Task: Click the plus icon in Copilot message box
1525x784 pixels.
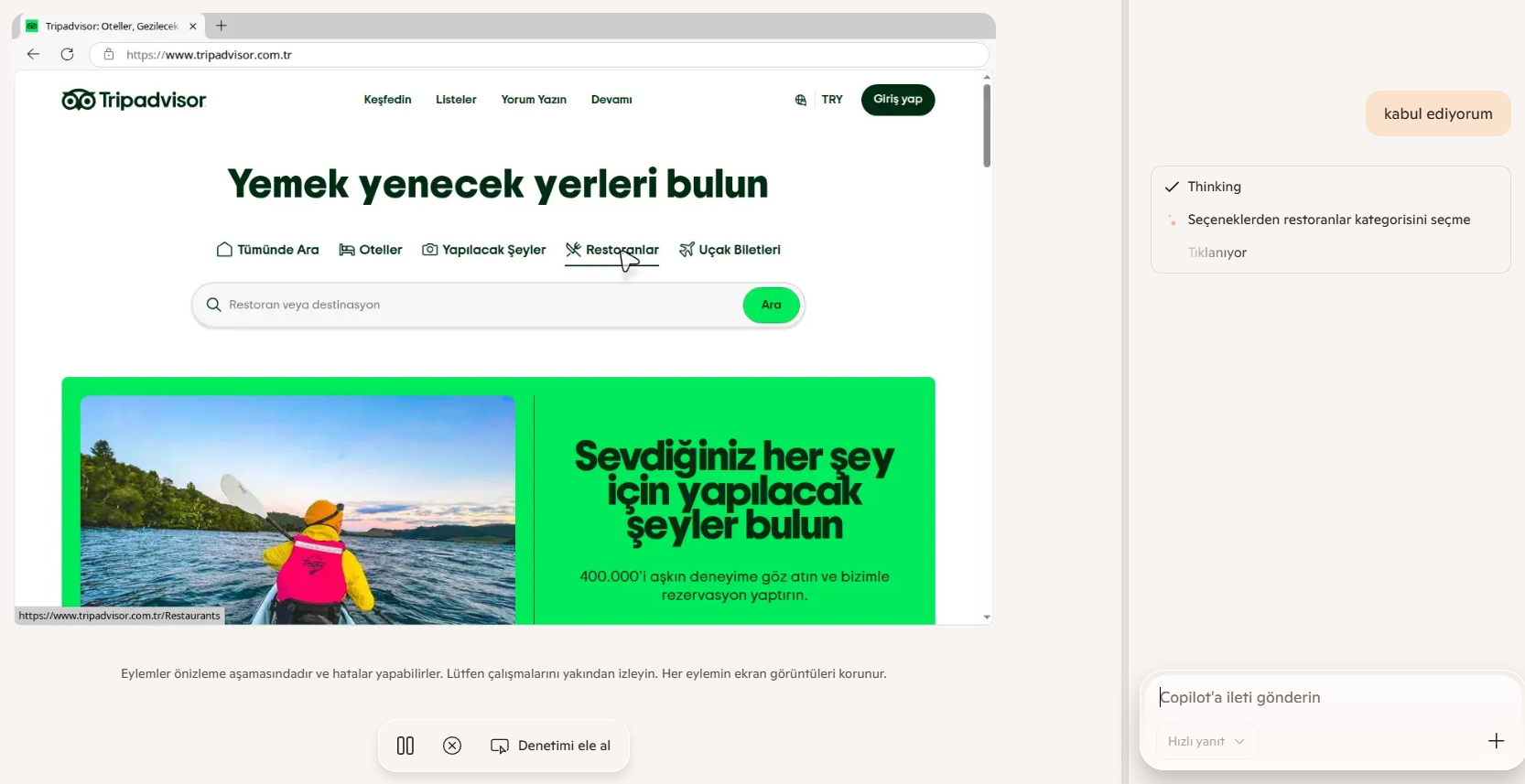Action: click(x=1496, y=741)
